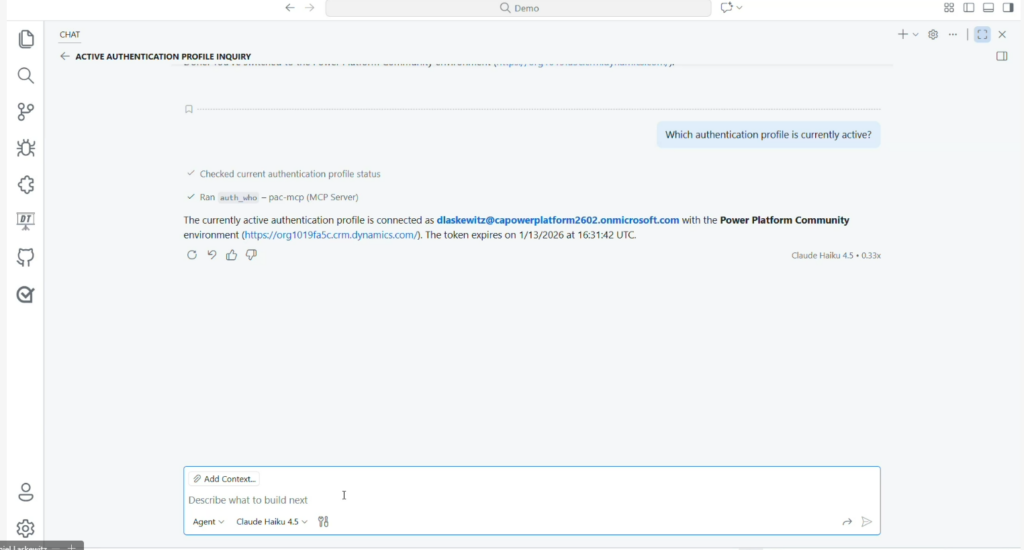The height and width of the screenshot is (550, 1024).
Task: Open the checkmark circle activity bar icon
Action: [x=25, y=295]
